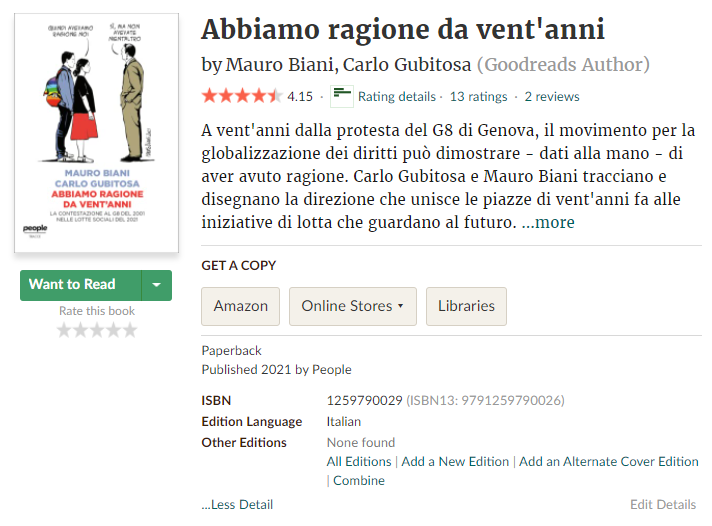Click Add a New Edition link
The image size is (712, 526).
455,461
